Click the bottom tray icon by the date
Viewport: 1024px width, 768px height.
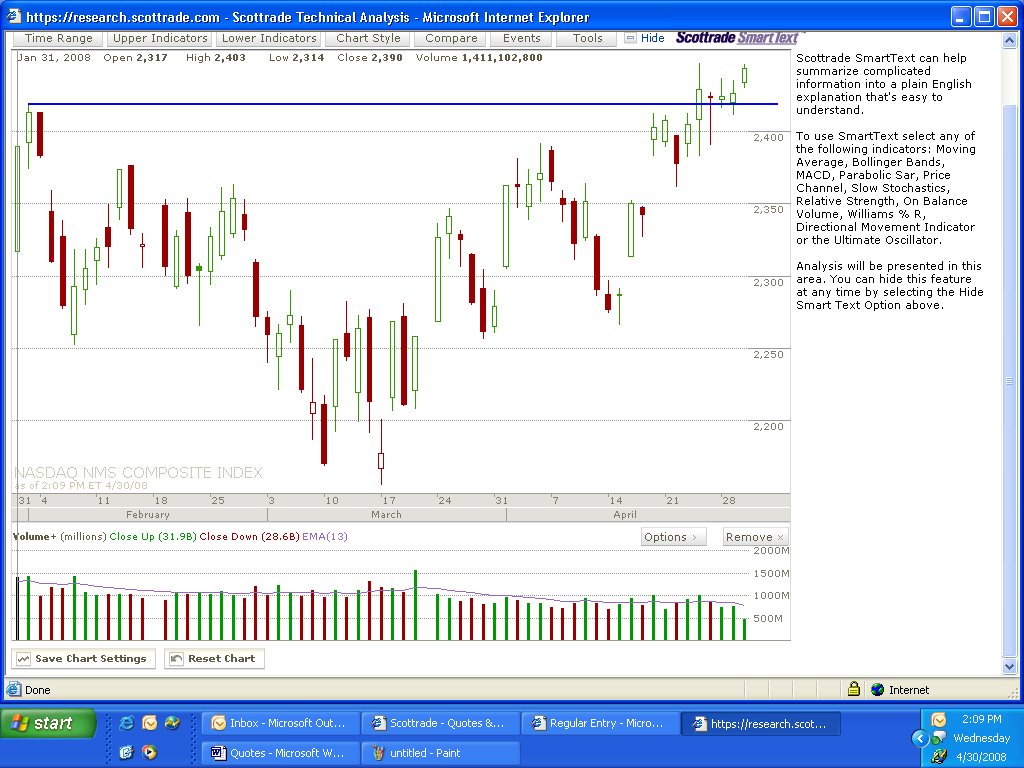pos(938,757)
